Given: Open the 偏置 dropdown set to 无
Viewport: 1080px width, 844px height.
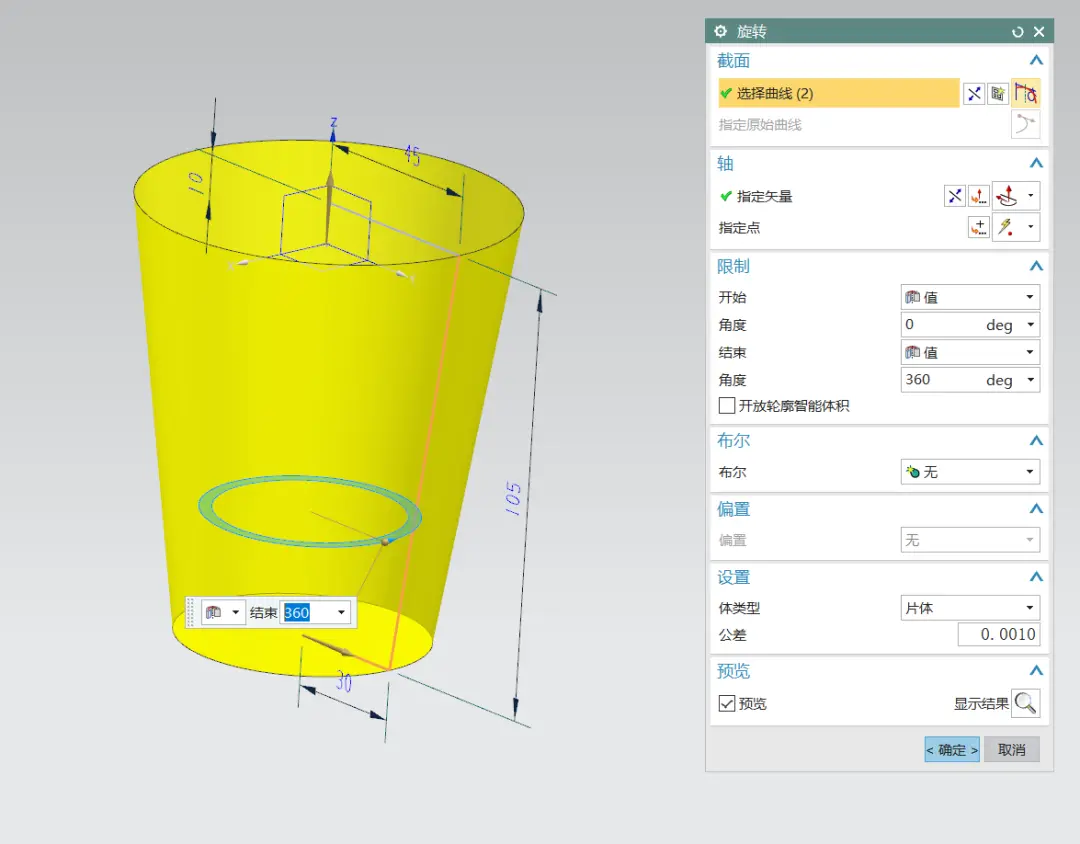Looking at the screenshot, I should pos(970,540).
